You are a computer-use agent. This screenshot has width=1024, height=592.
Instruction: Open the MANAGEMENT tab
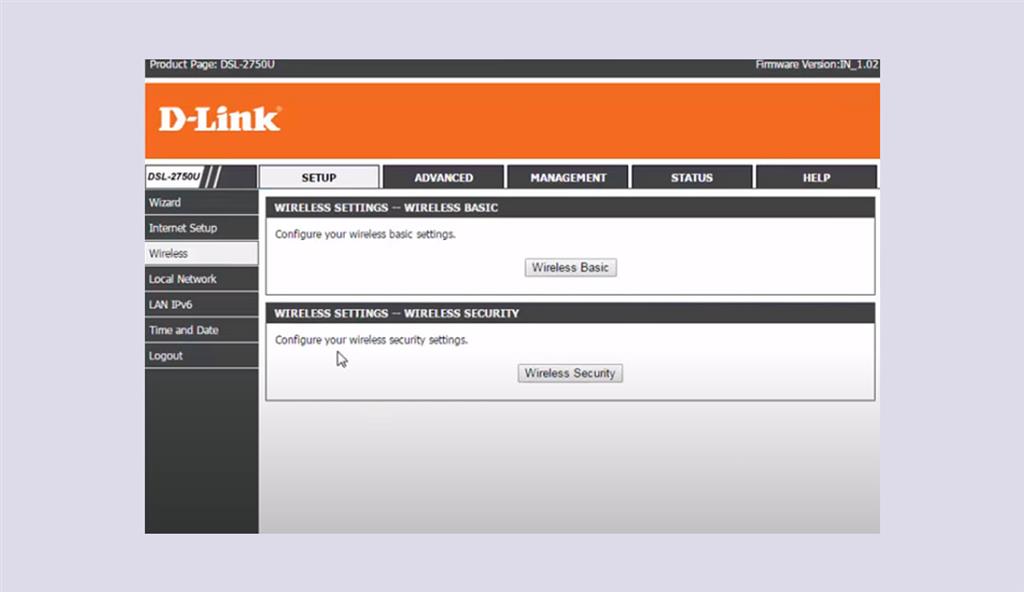(568, 177)
